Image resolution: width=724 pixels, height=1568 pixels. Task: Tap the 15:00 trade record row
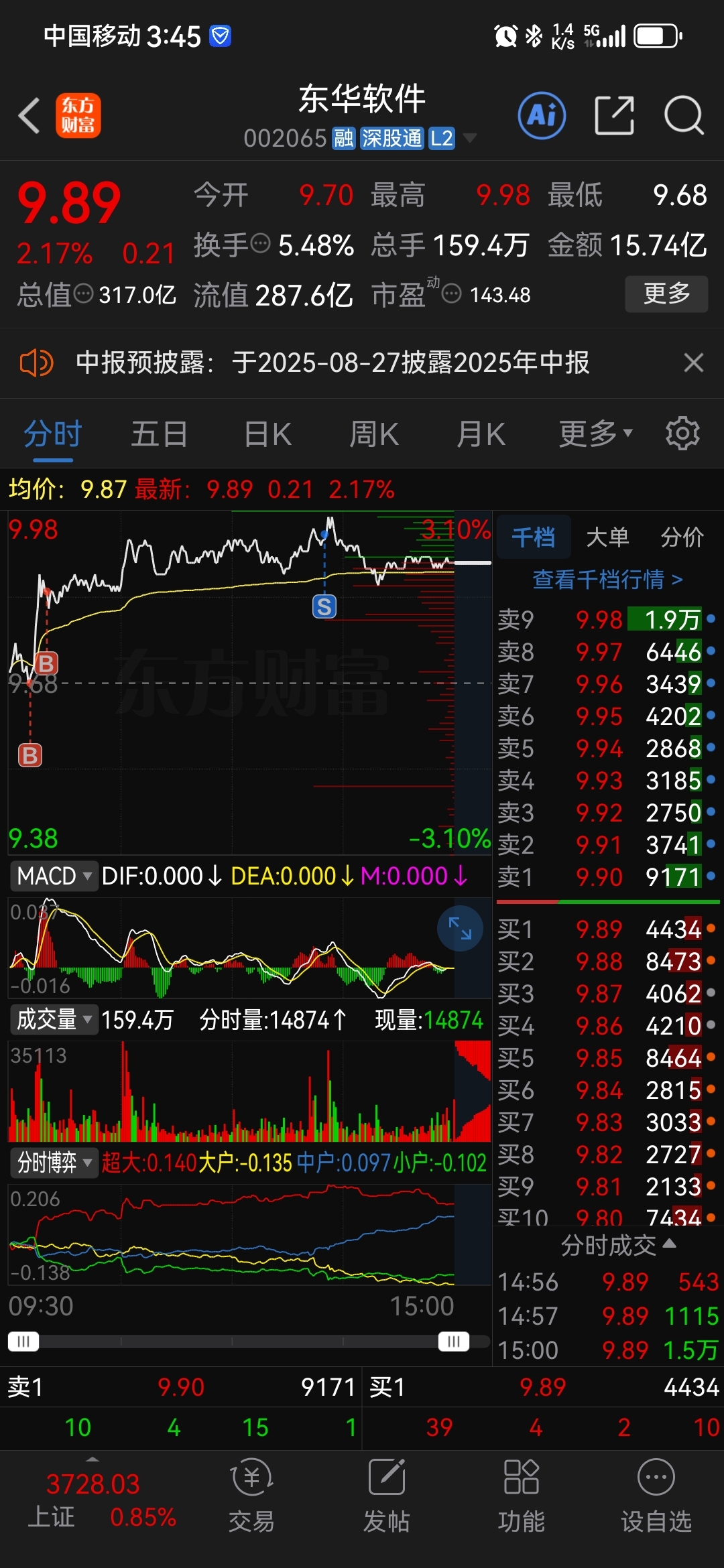tap(607, 1350)
